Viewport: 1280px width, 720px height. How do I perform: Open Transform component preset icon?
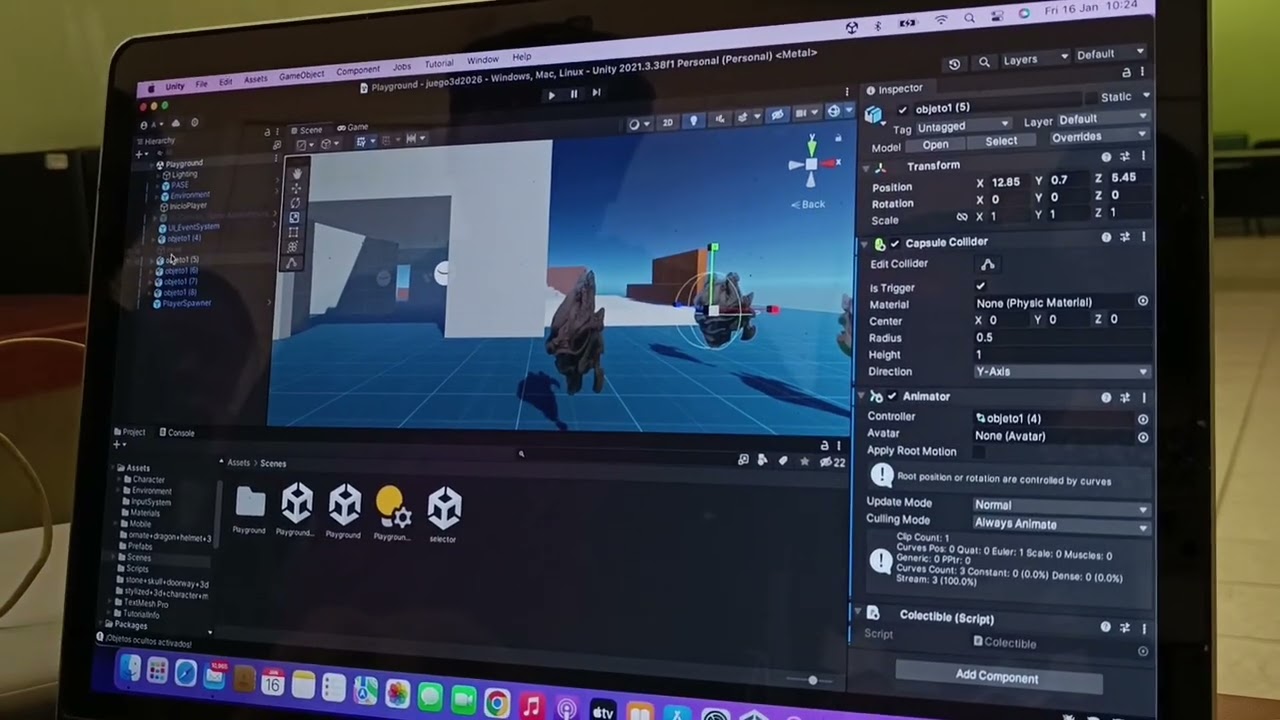click(1125, 157)
